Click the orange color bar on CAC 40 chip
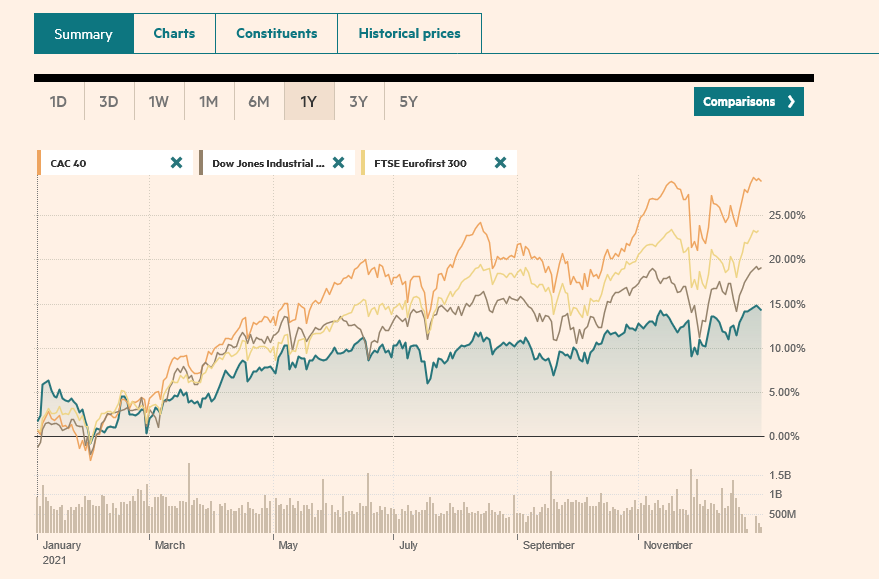Image resolution: width=879 pixels, height=579 pixels. [39, 162]
